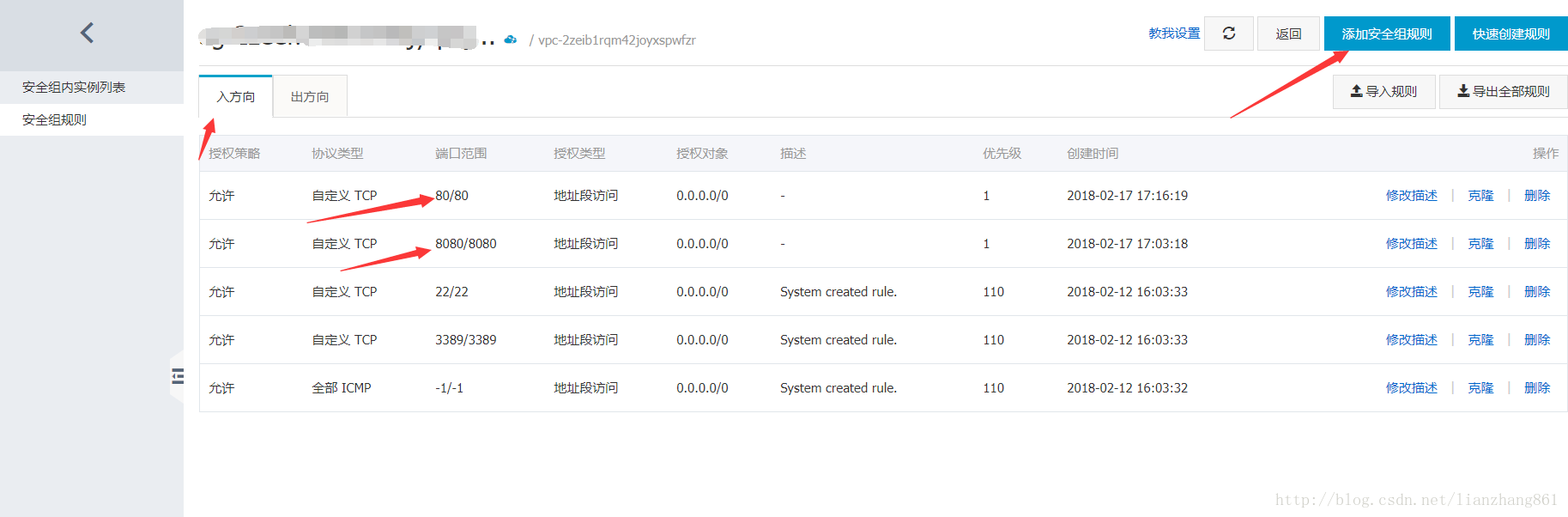Select the 入方向 tab
Image resolution: width=1568 pixels, height=517 pixels.
(x=236, y=96)
